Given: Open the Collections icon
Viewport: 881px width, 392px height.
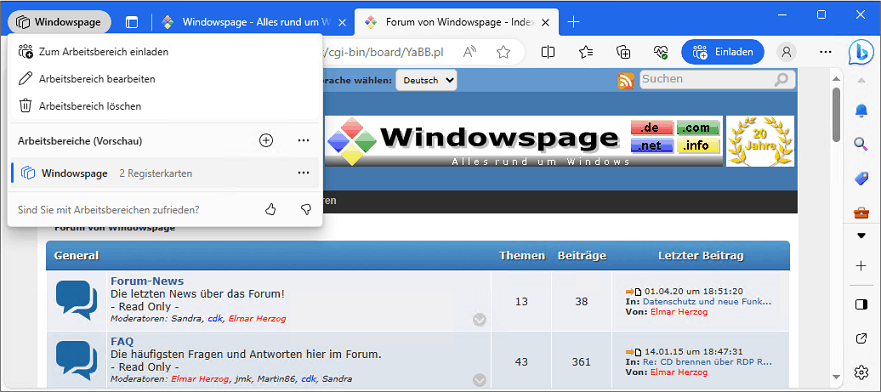Looking at the screenshot, I should click(623, 52).
